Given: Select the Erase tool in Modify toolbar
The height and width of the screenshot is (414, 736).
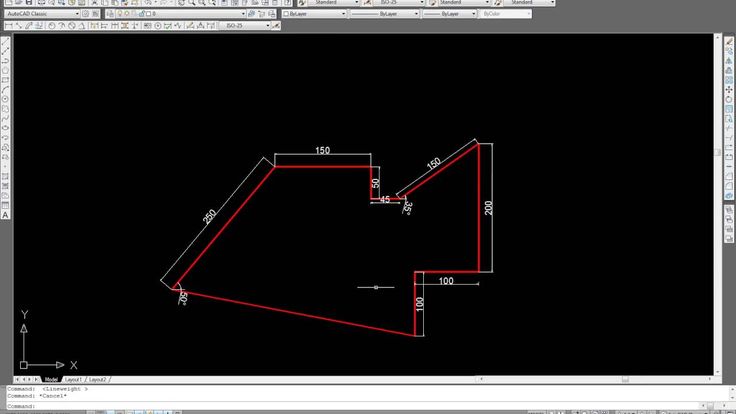Looking at the screenshot, I should click(x=729, y=41).
